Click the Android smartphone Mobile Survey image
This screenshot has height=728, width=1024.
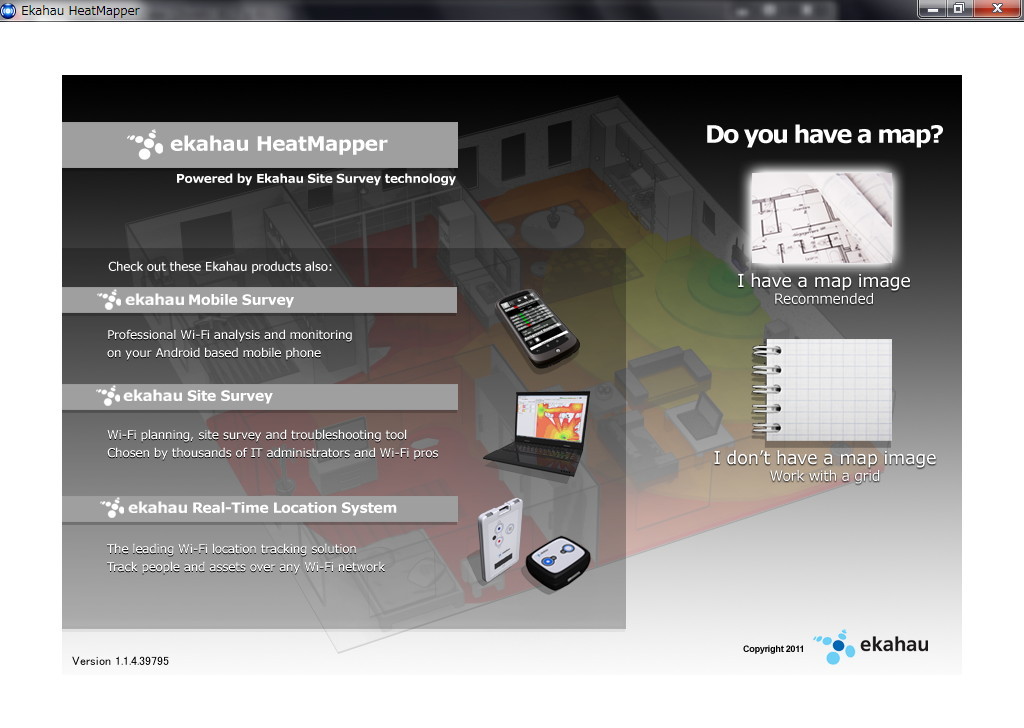pos(537,328)
